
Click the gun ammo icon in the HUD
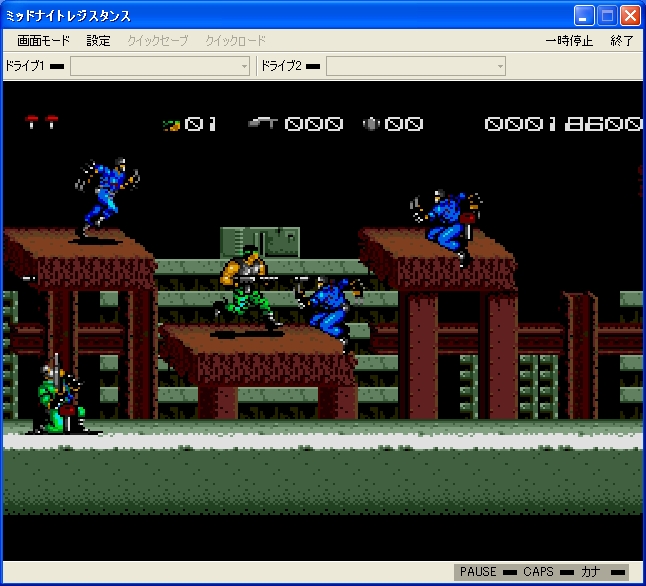coord(263,123)
